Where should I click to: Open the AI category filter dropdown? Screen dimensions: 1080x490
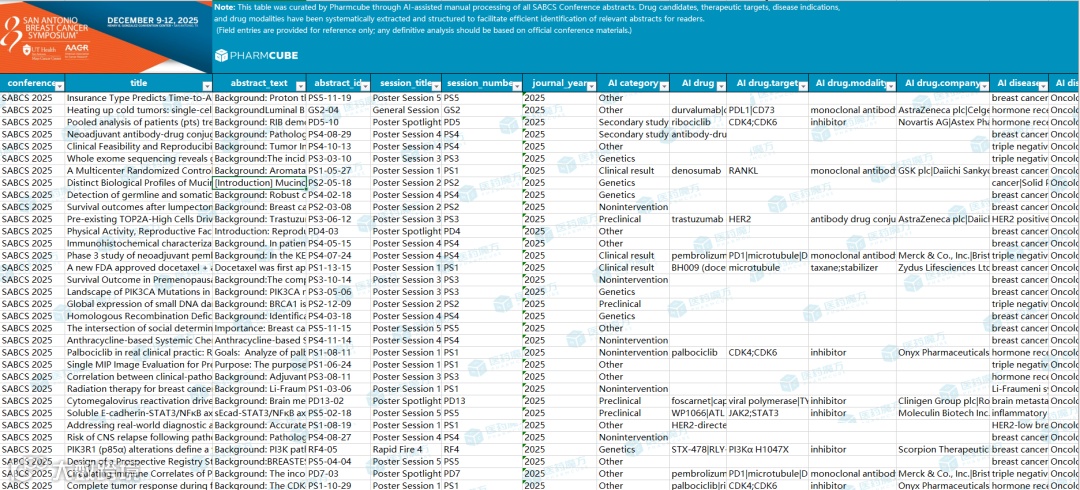coord(664,86)
